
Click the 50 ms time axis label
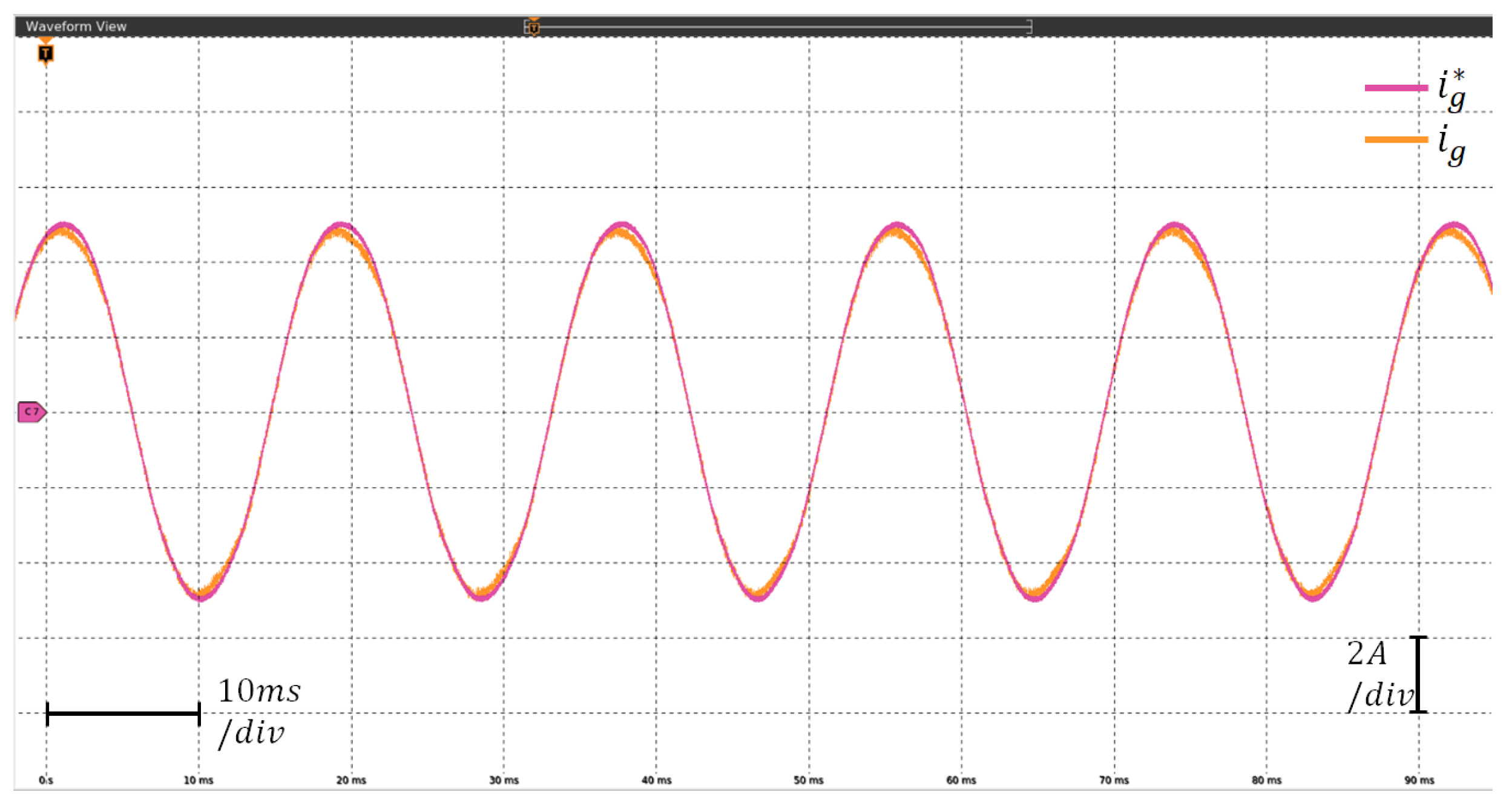[809, 781]
